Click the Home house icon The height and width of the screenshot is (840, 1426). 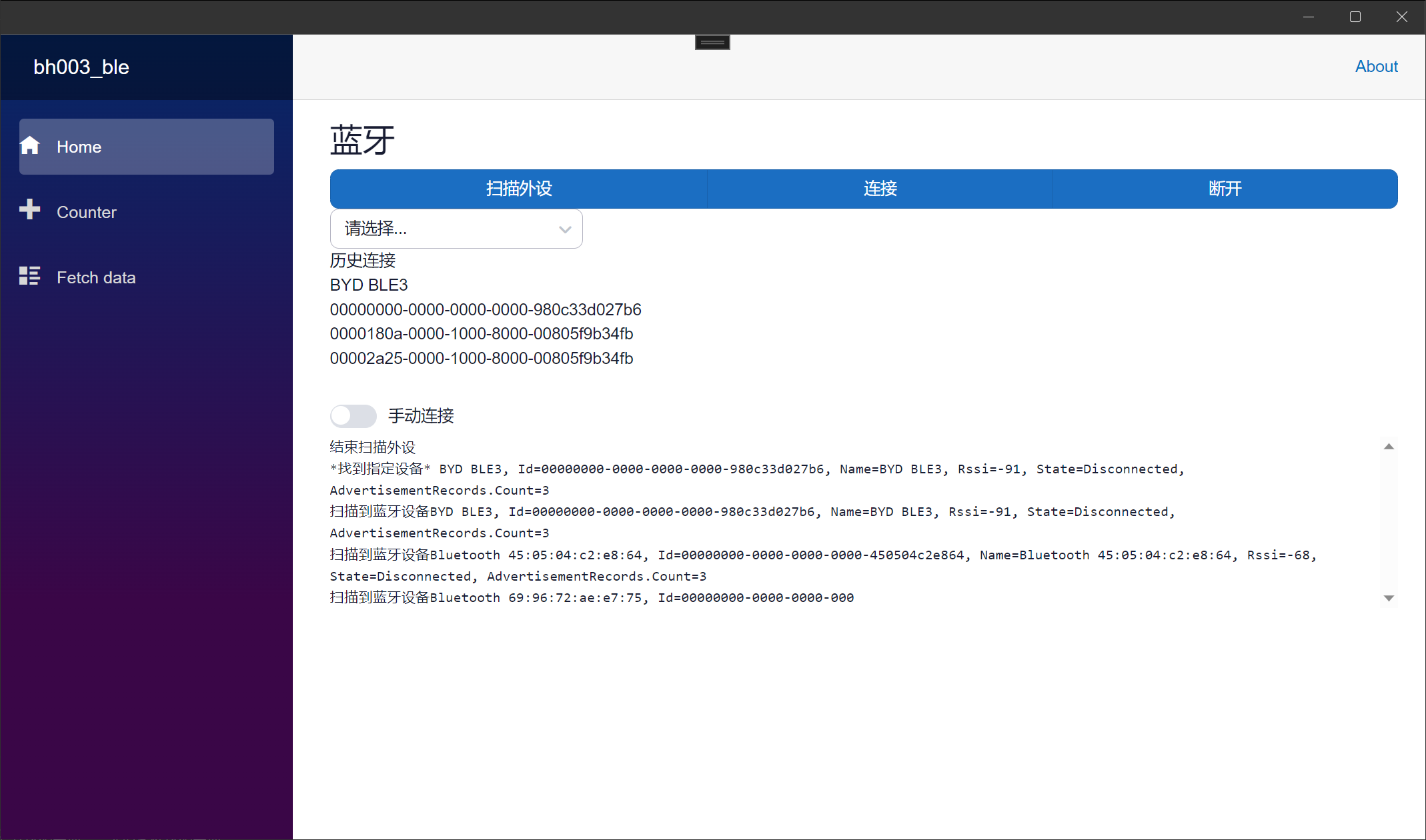click(x=30, y=145)
